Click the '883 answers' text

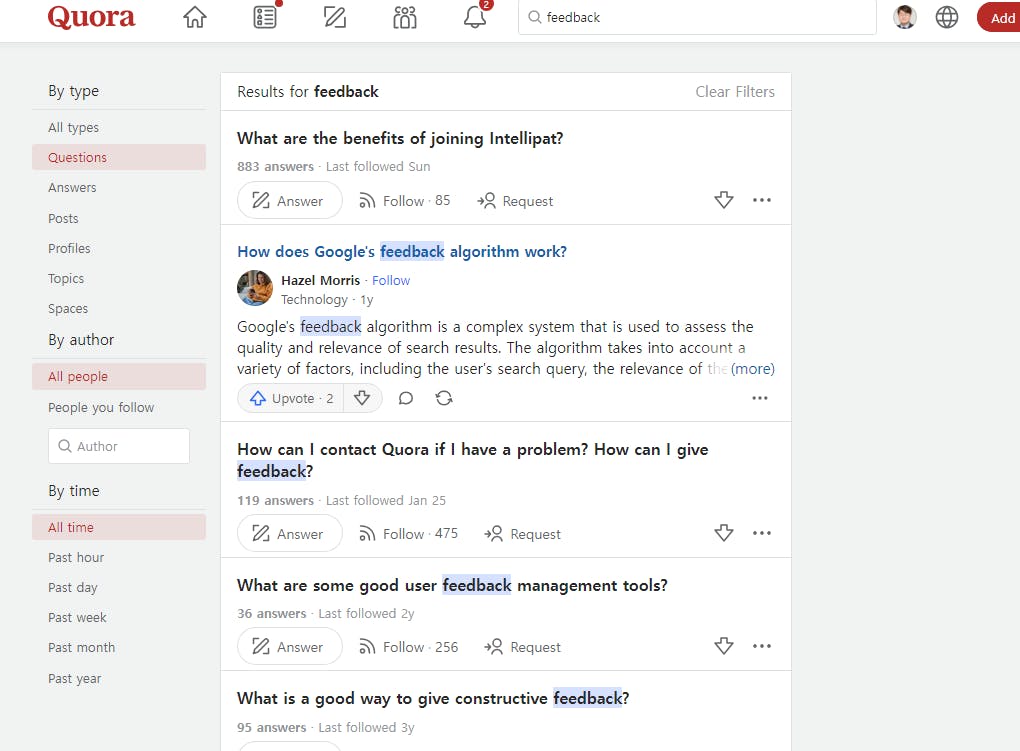[275, 167]
